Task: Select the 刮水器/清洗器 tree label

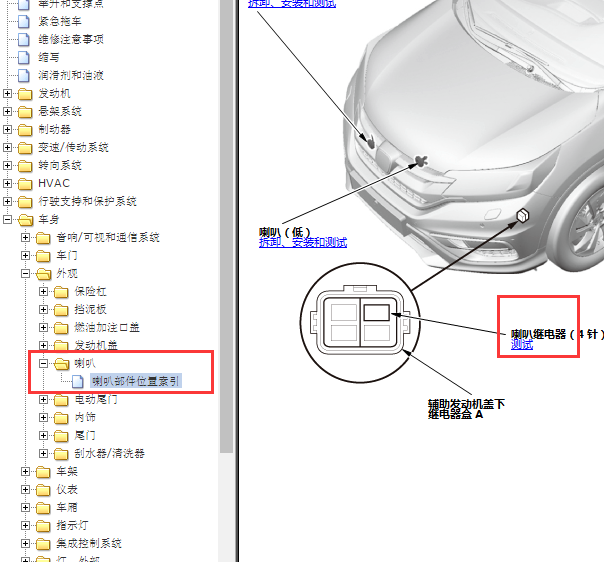Action: (109, 453)
